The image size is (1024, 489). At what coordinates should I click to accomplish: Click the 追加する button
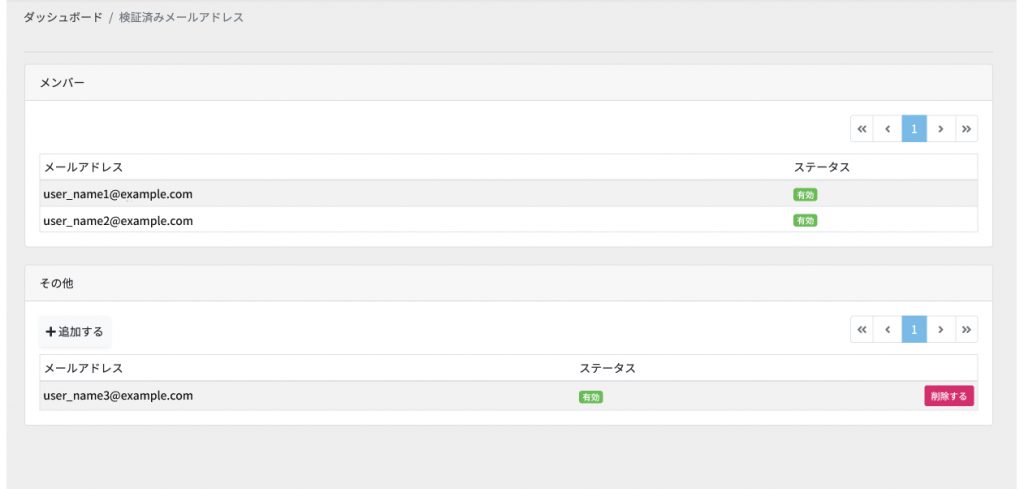tap(75, 331)
